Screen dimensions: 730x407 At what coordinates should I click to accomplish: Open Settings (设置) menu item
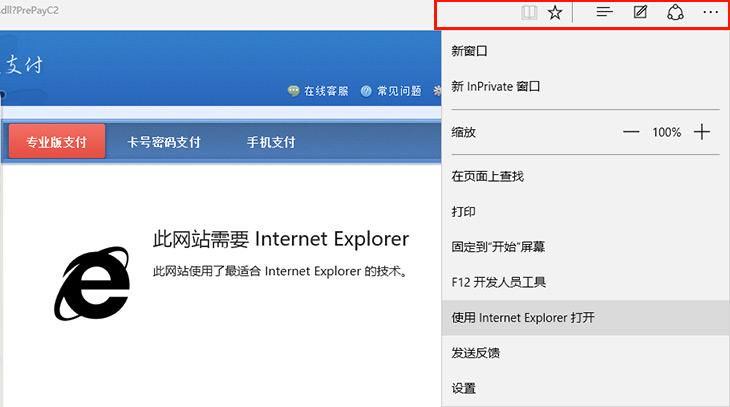pyautogui.click(x=585, y=388)
